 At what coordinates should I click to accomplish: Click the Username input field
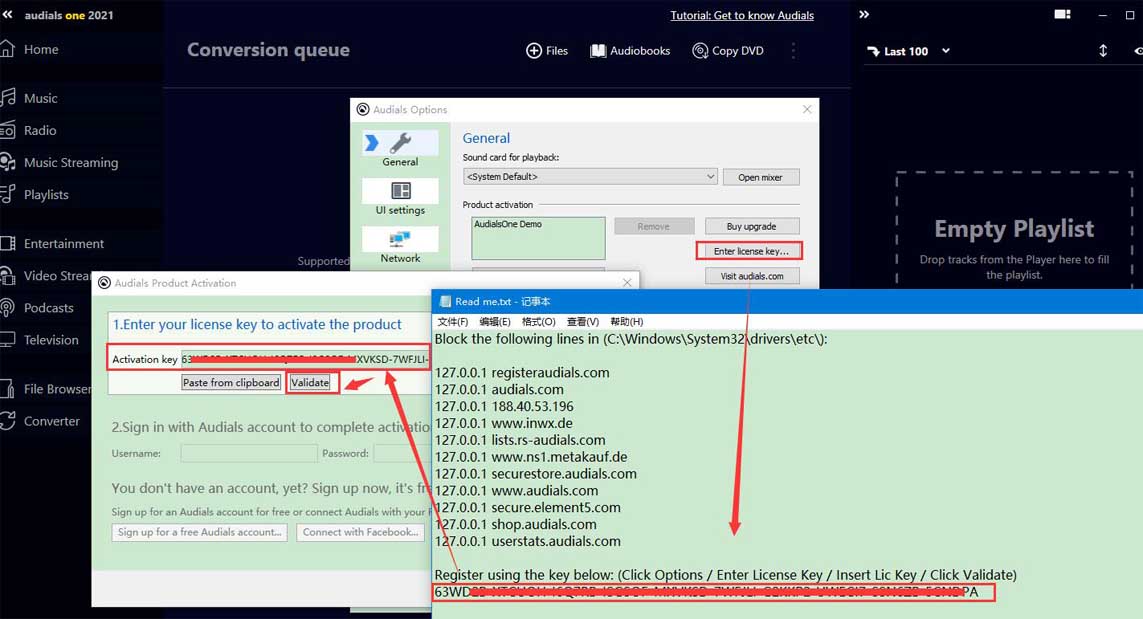[249, 453]
